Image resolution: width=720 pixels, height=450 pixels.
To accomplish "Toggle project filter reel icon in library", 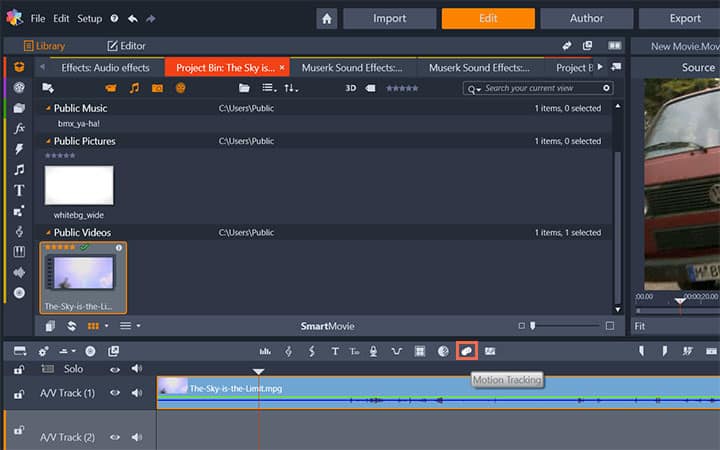I will (180, 88).
